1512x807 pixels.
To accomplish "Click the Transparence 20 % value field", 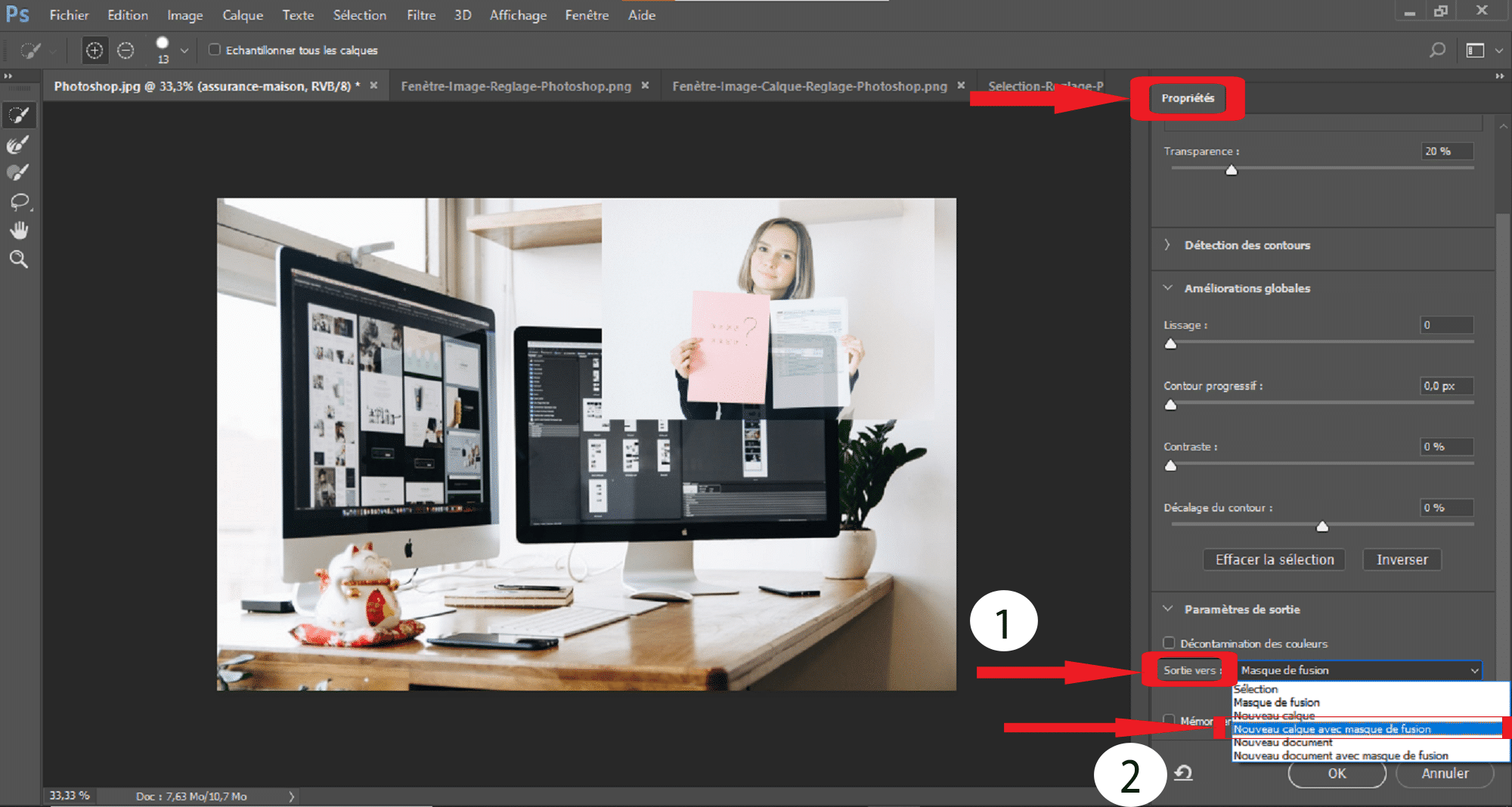I will 1447,151.
